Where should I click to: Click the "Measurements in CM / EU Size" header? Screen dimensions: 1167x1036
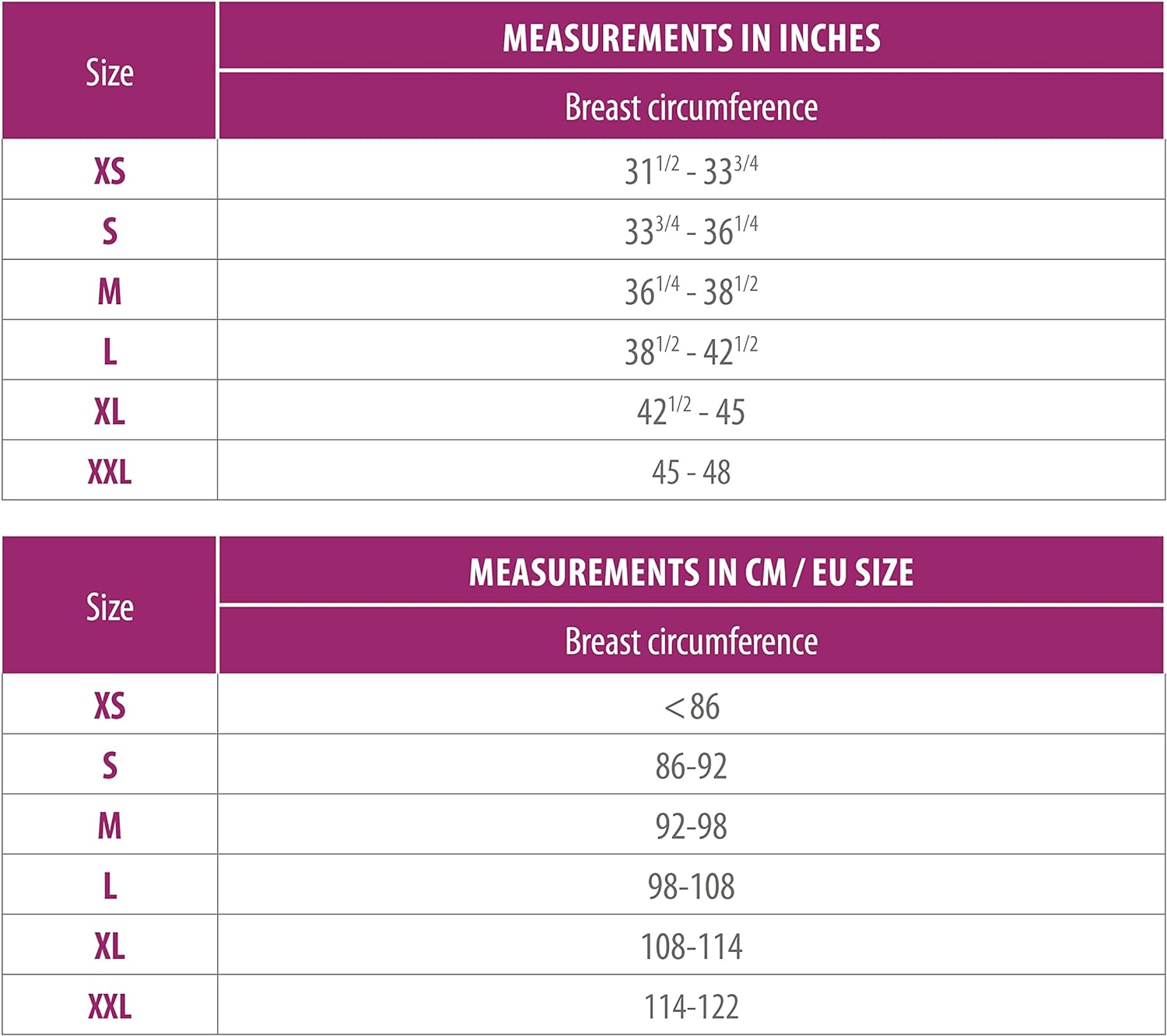[691, 572]
